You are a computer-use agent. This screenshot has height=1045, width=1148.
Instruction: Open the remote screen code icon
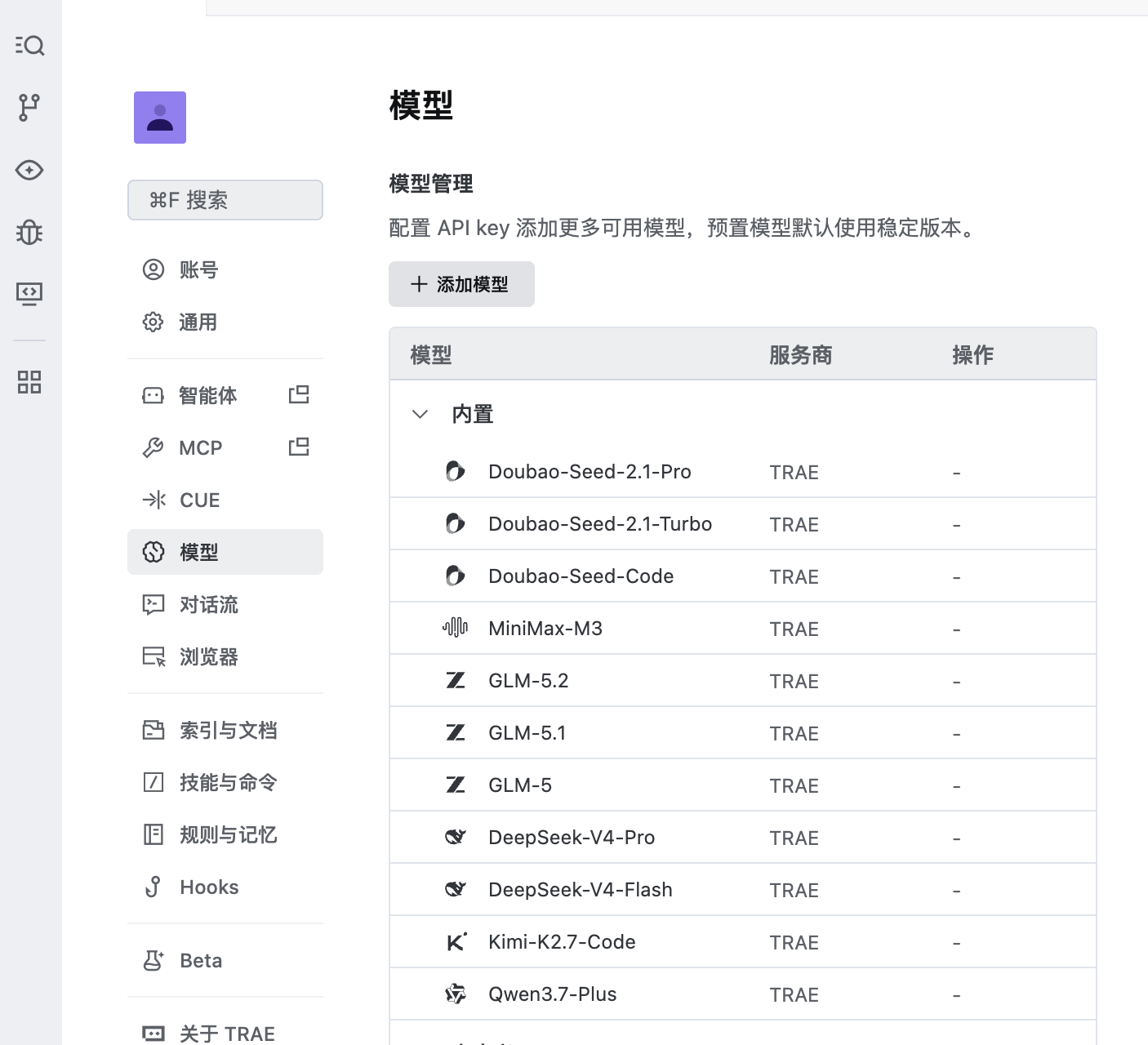[x=29, y=293]
